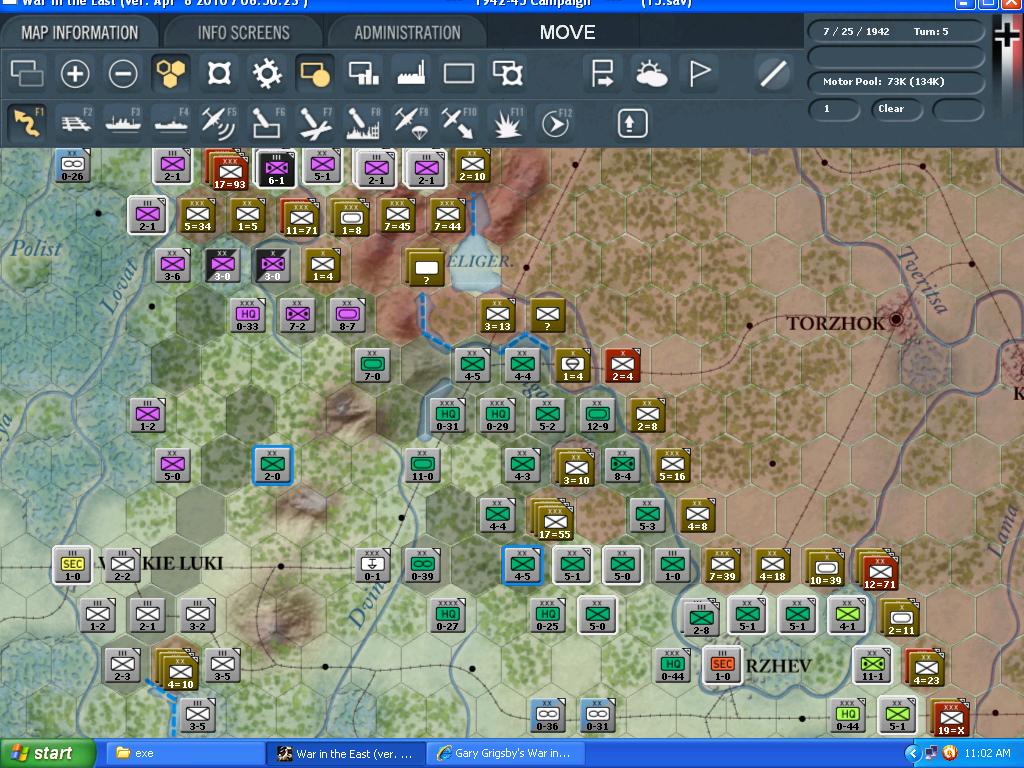
Task: Toggle the factory display icon
Action: coord(411,73)
